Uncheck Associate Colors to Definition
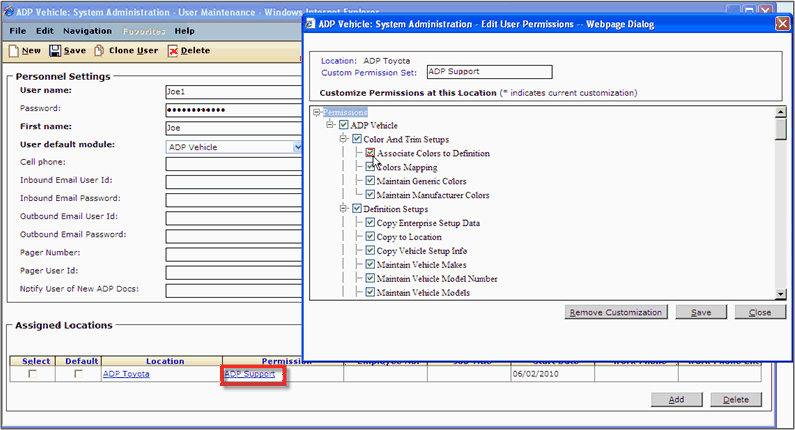 (370, 153)
